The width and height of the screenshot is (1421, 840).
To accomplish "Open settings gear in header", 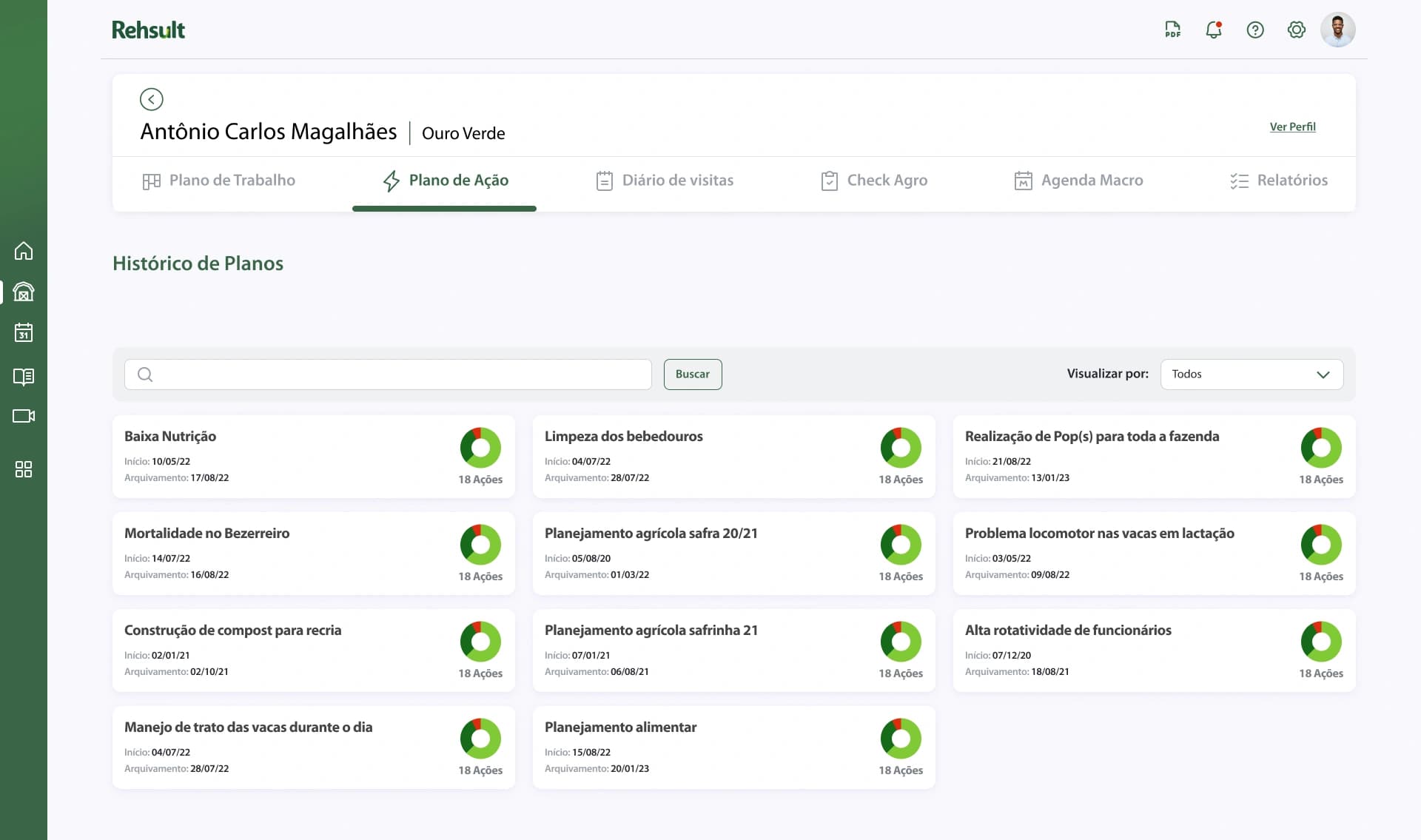I will click(1297, 30).
